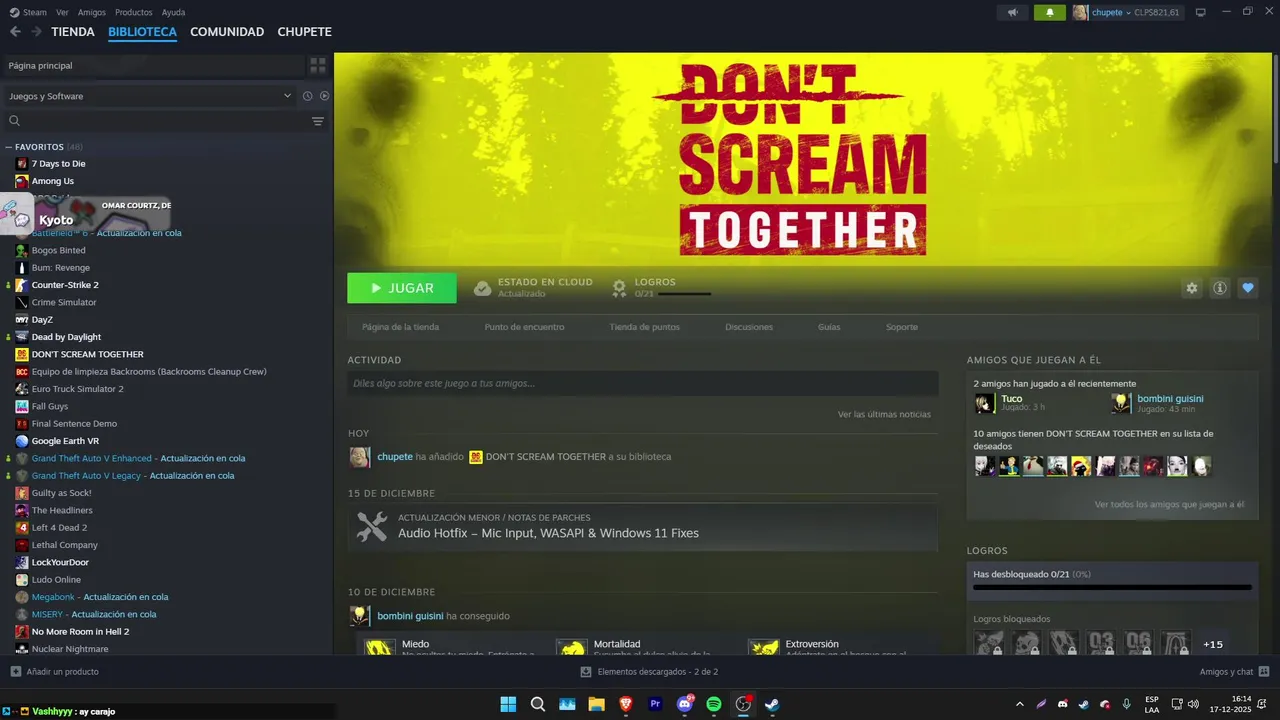The height and width of the screenshot is (720, 1280).
Task: Remove game from favorites with heart toggle
Action: (1248, 288)
